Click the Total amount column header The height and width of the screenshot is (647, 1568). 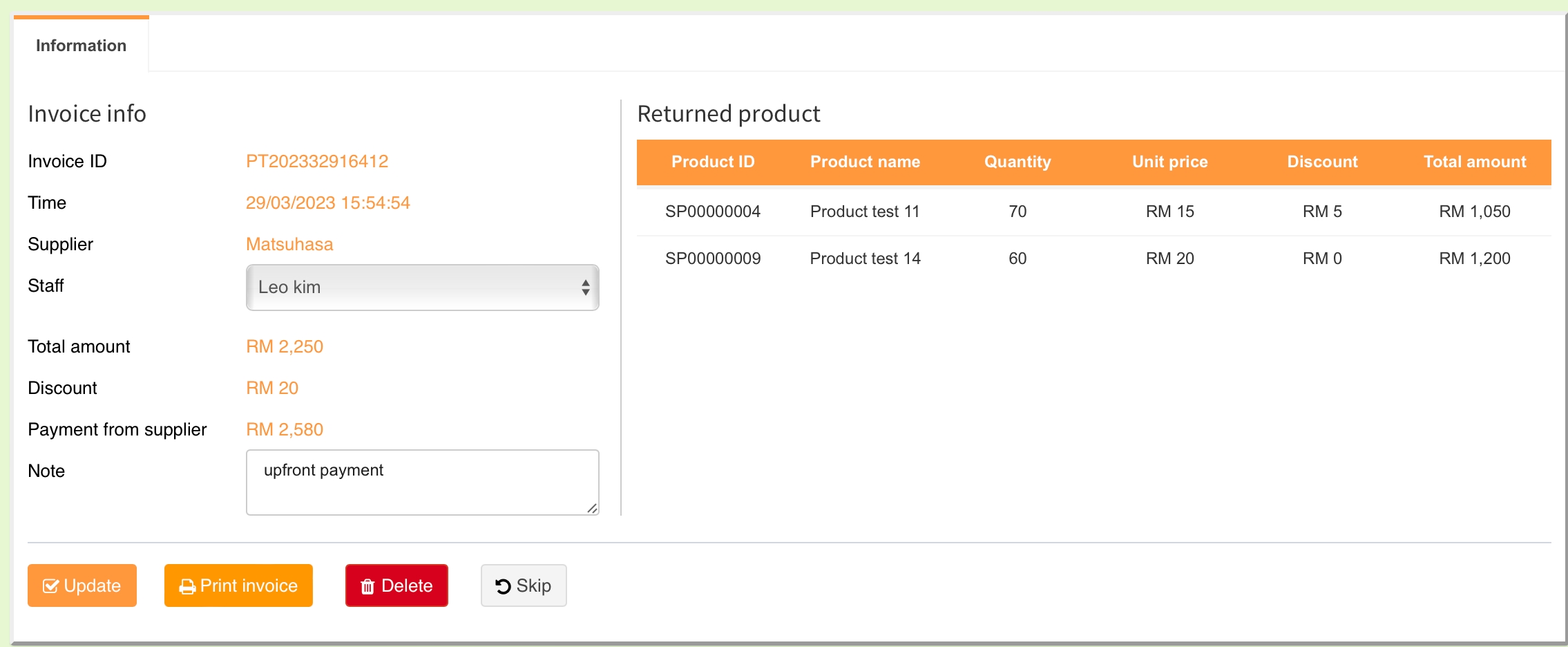coord(1475,162)
